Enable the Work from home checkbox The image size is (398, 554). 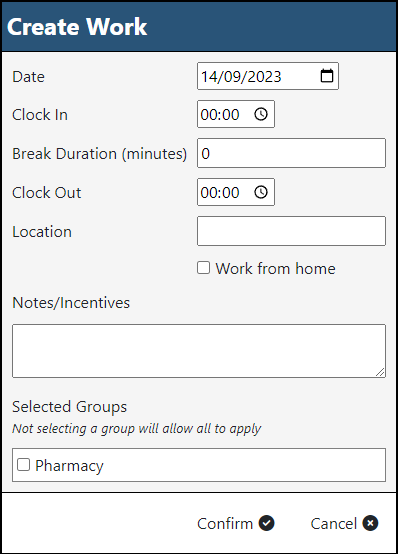203,268
